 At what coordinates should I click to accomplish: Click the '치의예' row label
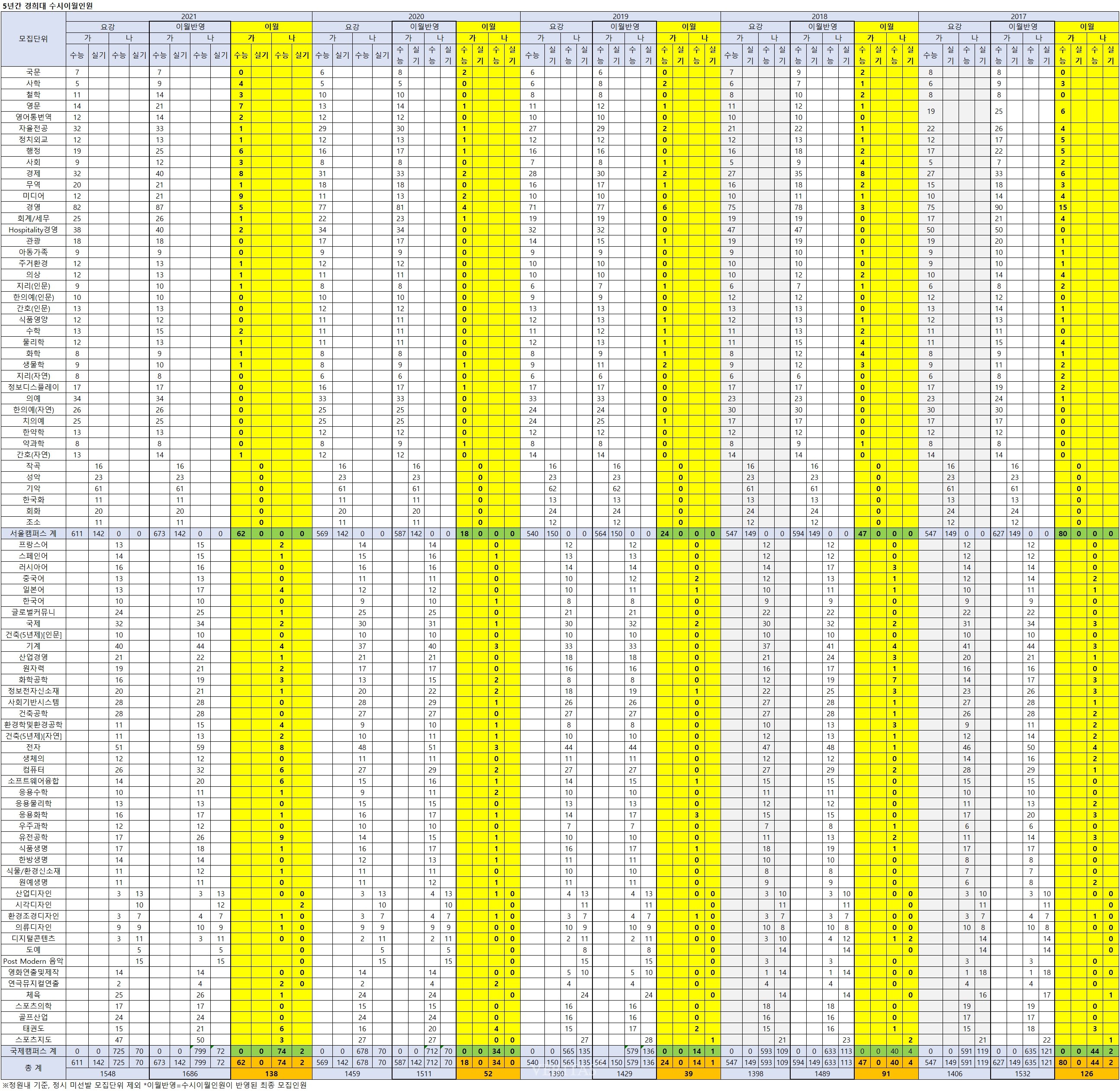coord(33,421)
